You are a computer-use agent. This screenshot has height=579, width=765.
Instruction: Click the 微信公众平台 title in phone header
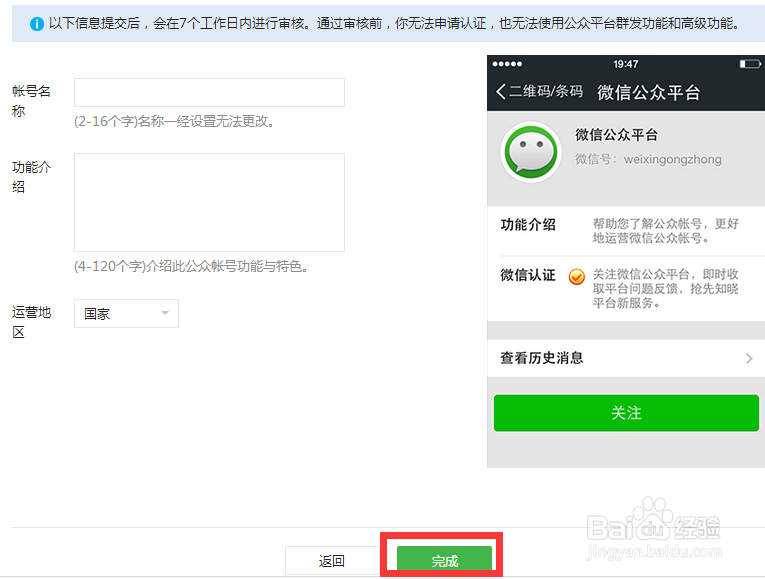tap(649, 92)
